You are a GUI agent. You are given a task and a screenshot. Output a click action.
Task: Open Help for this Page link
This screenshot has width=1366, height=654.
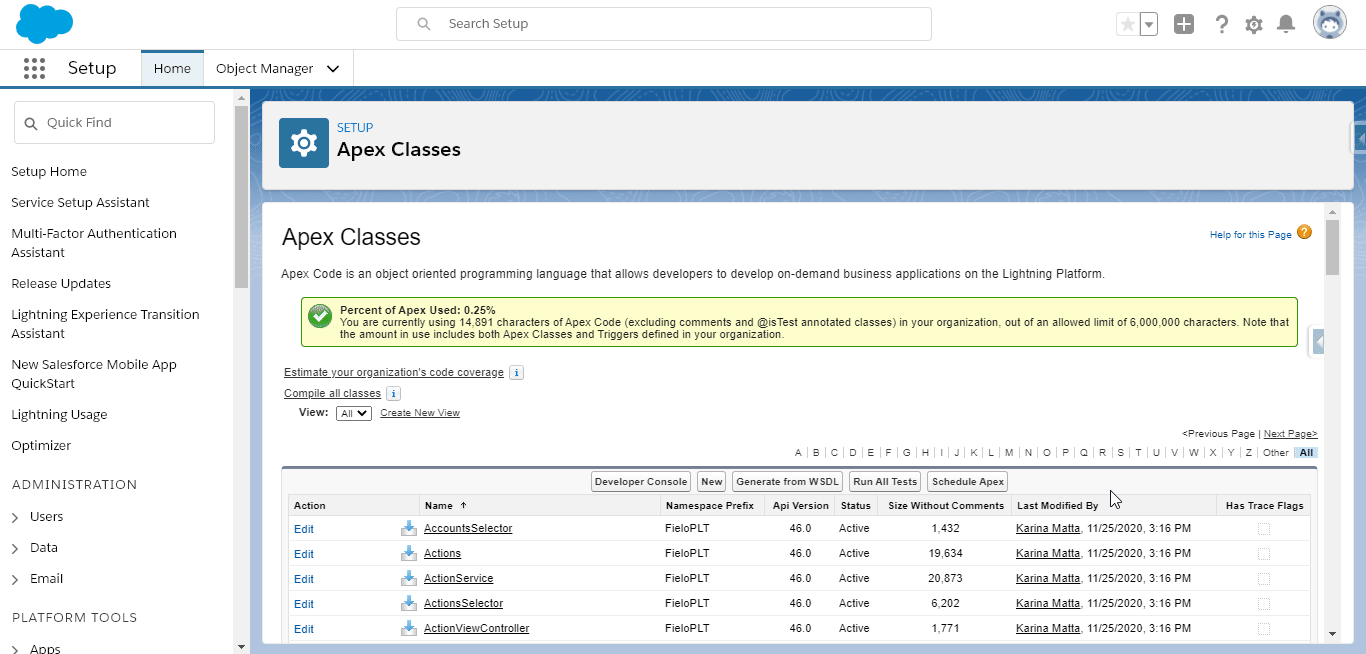pos(1251,235)
